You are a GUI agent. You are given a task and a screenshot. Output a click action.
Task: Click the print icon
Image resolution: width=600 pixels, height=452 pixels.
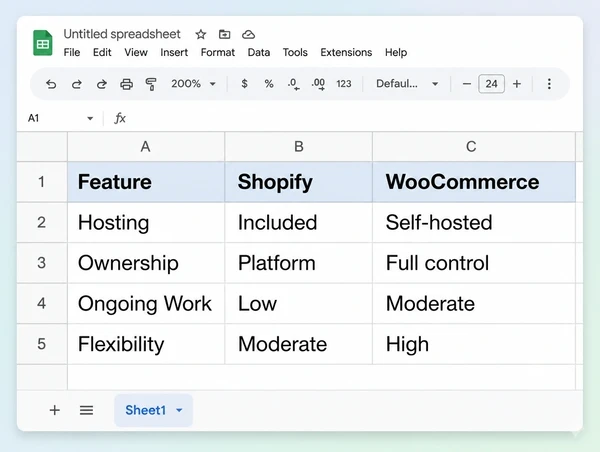[126, 84]
